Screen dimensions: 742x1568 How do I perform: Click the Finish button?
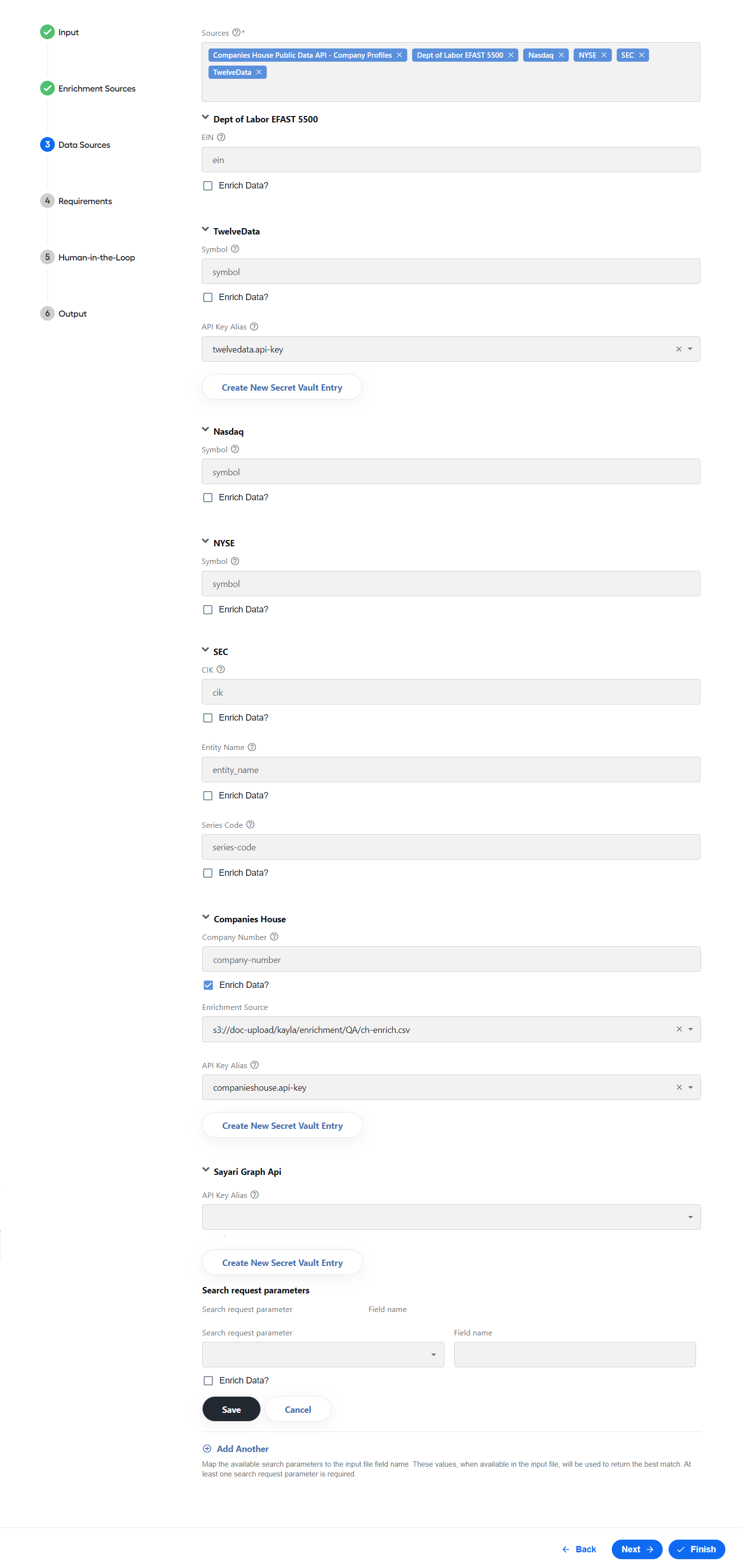click(696, 1549)
